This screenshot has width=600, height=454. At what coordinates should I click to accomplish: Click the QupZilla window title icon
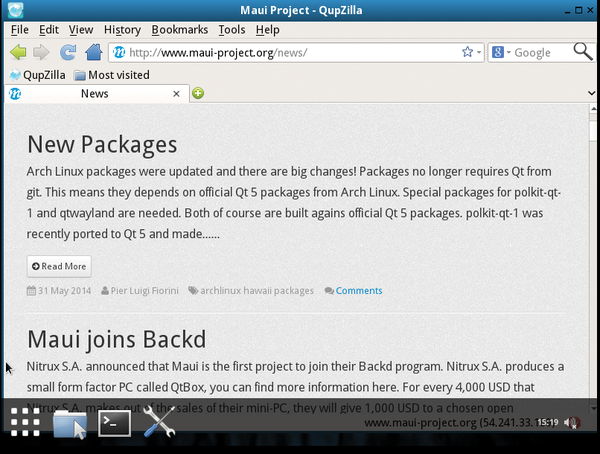[x=15, y=10]
